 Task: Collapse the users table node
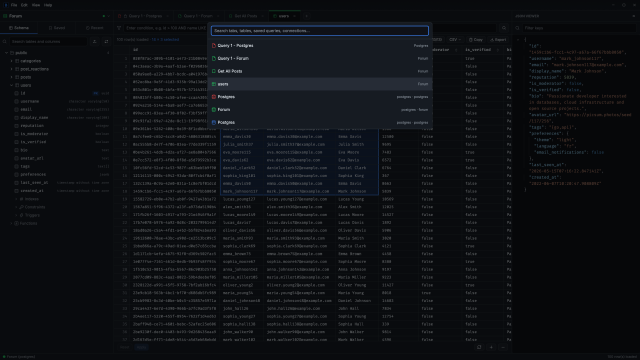[11, 85]
